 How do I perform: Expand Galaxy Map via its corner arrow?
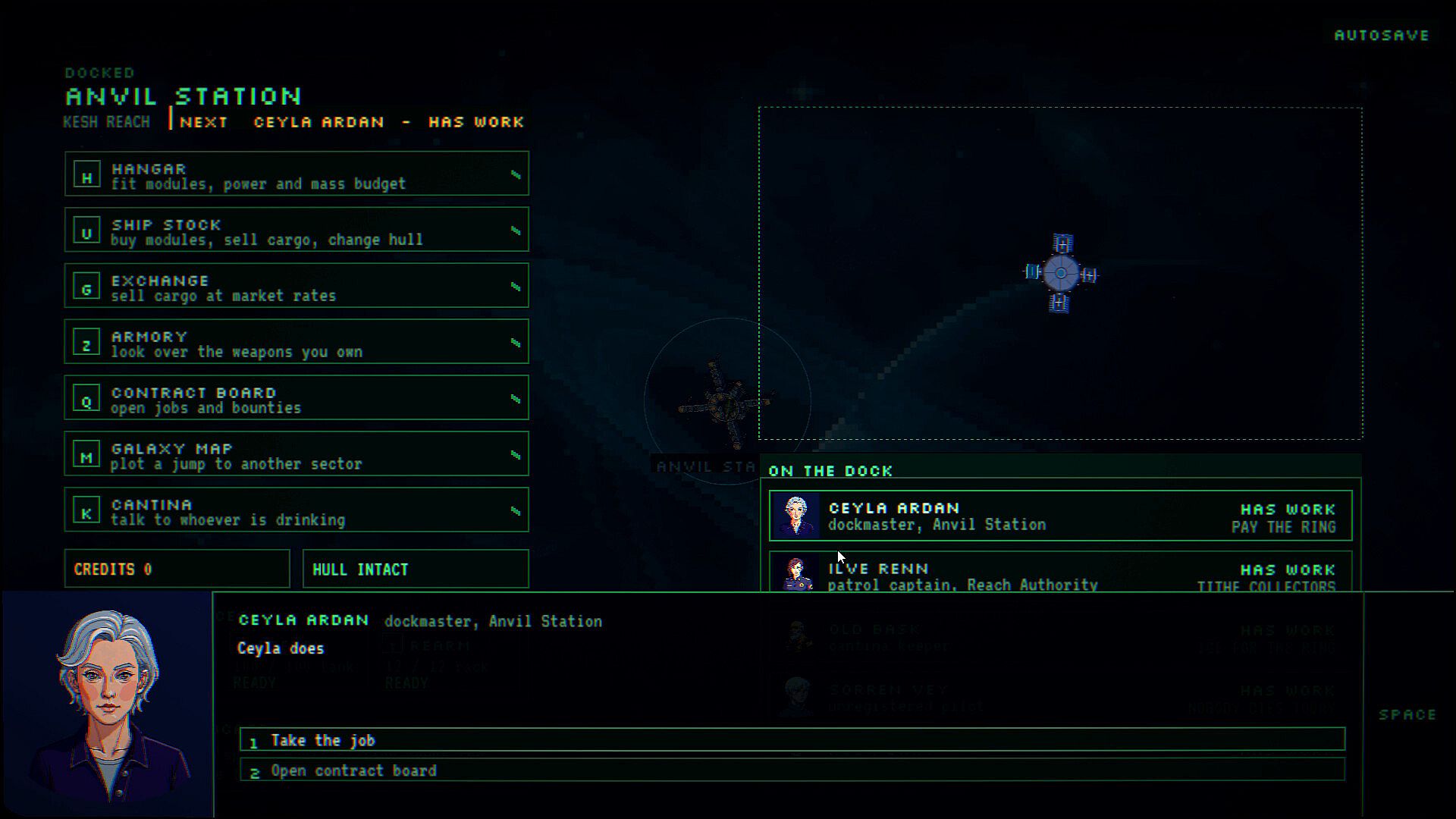(x=516, y=455)
